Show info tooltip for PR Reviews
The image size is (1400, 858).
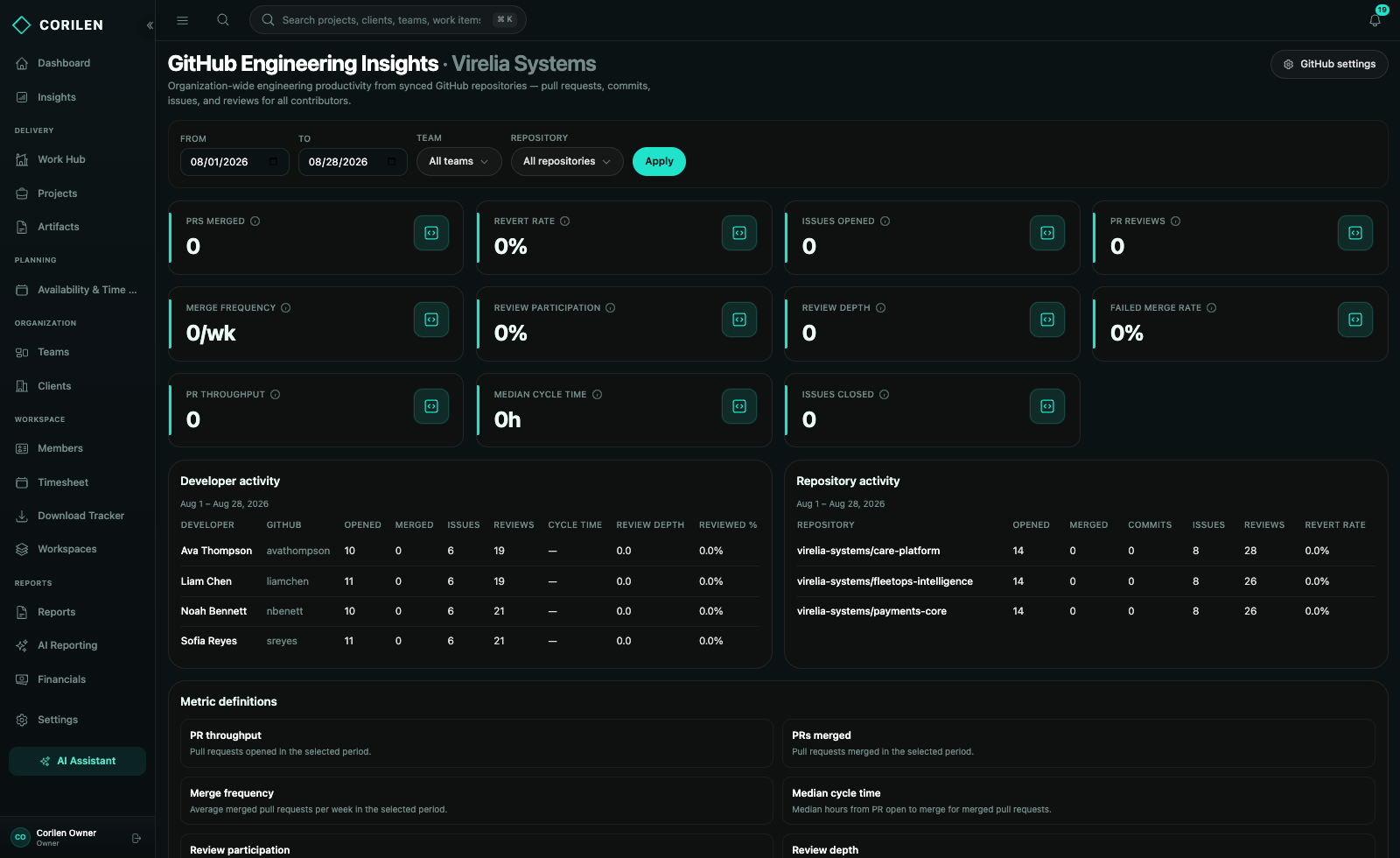tap(1176, 222)
